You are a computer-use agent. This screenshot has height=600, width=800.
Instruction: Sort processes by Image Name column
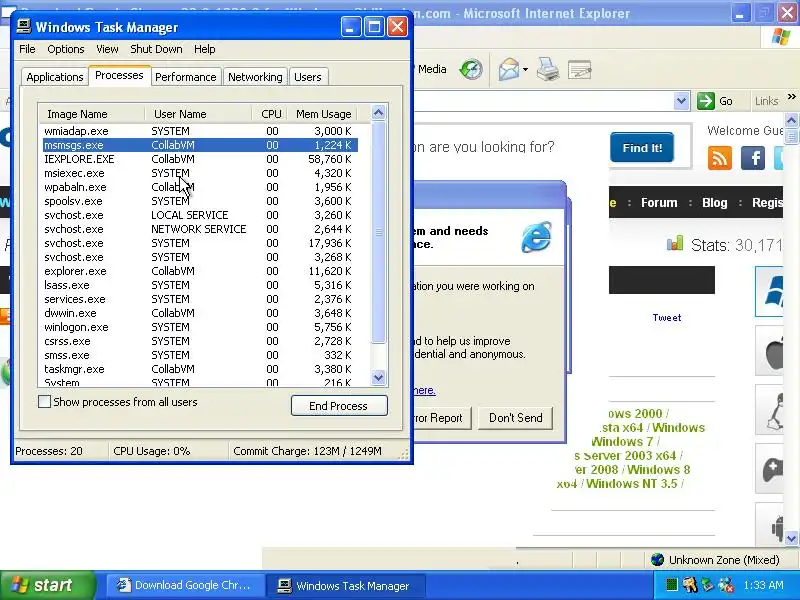coord(92,114)
